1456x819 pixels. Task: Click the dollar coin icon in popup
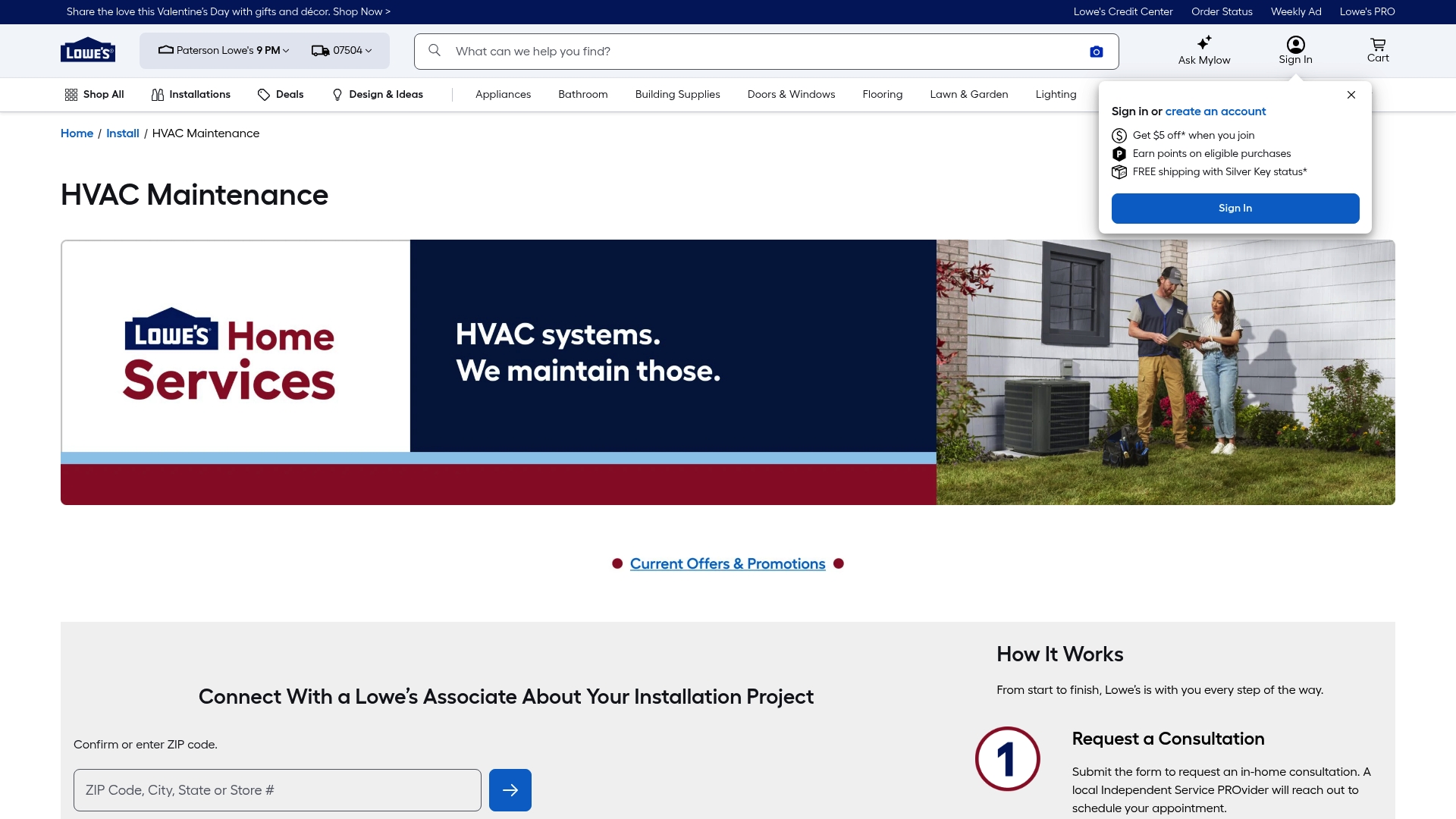(1119, 136)
